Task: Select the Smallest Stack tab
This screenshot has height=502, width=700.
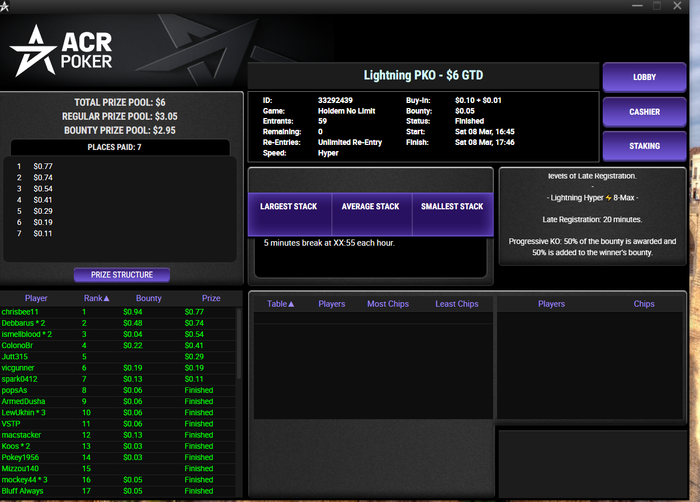Action: 453,213
